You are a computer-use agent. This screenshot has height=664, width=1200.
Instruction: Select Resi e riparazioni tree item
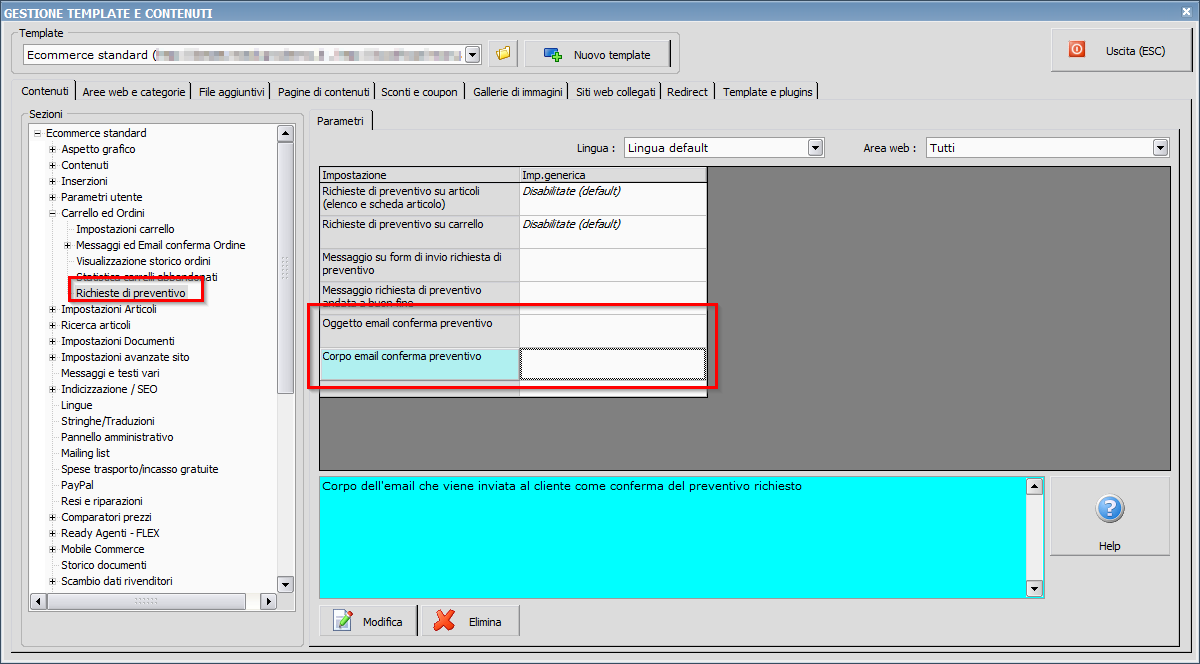coord(102,501)
